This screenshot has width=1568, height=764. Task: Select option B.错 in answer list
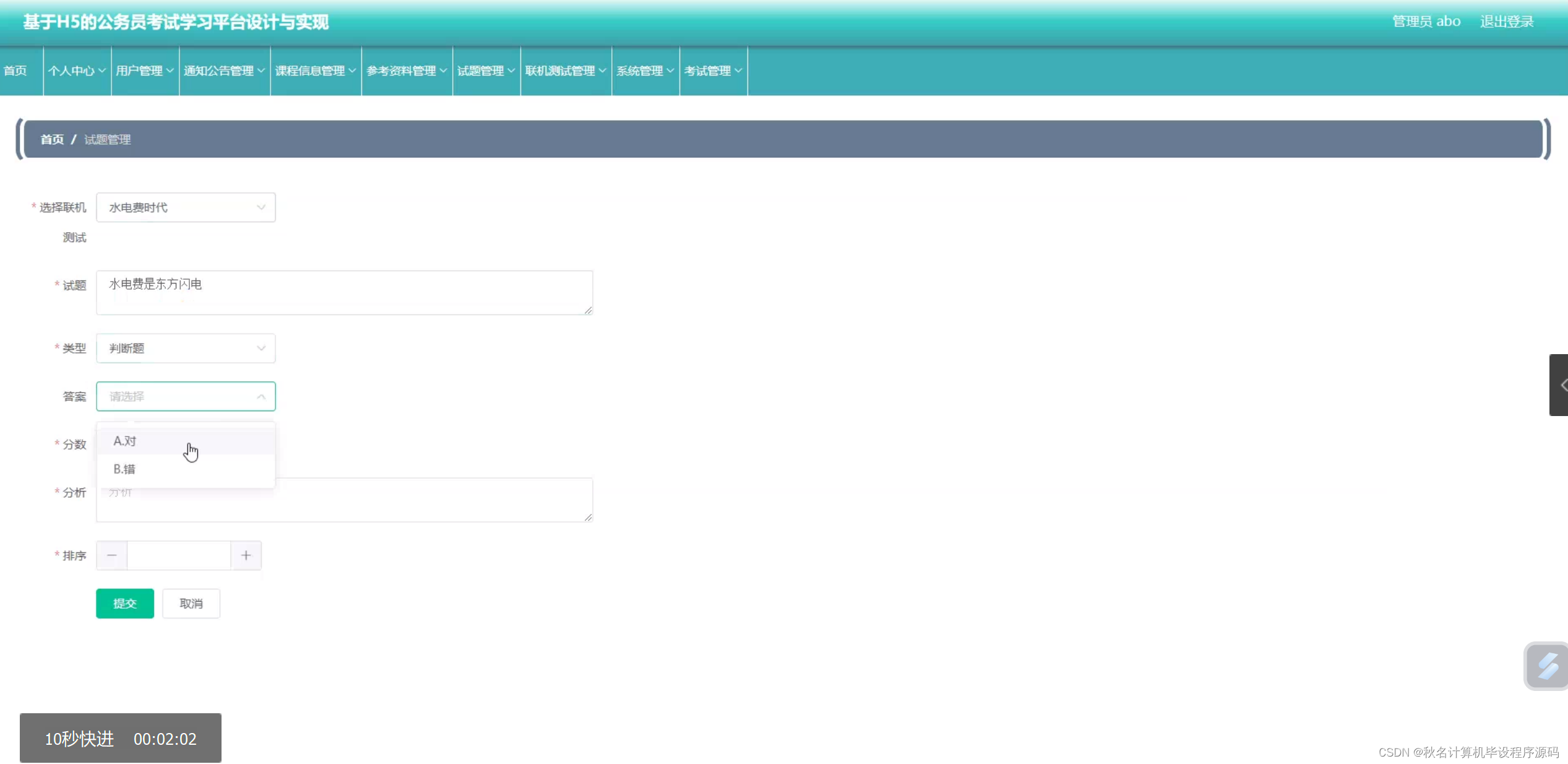coord(124,469)
